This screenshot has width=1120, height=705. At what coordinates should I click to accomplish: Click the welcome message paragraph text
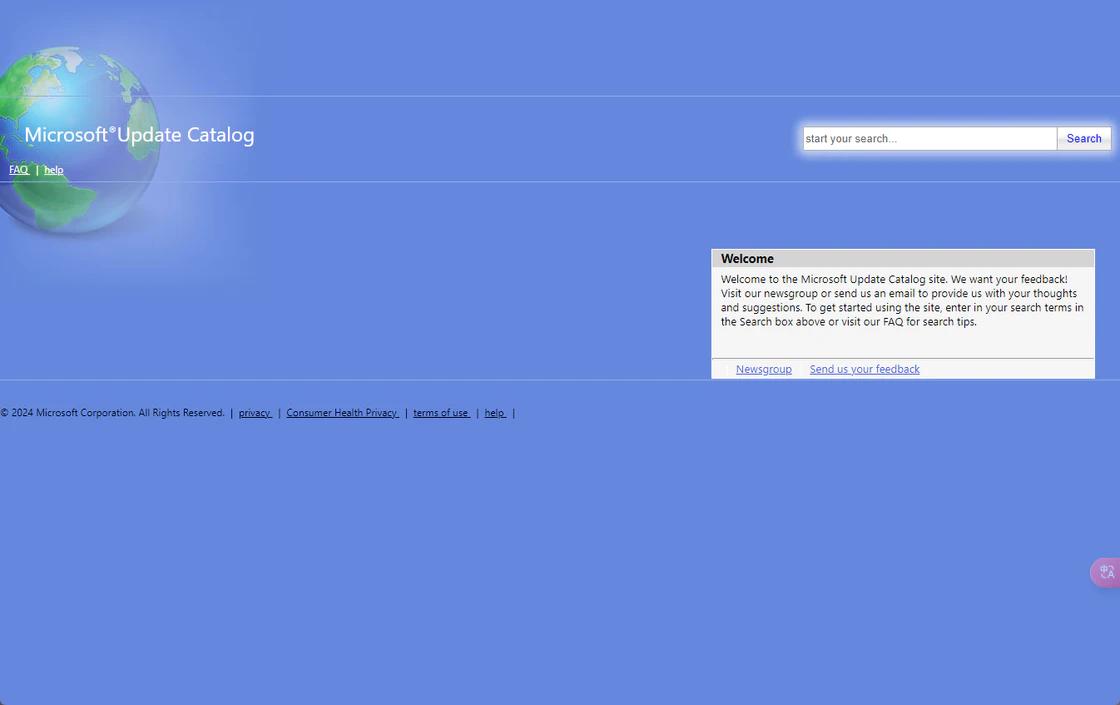click(x=900, y=300)
